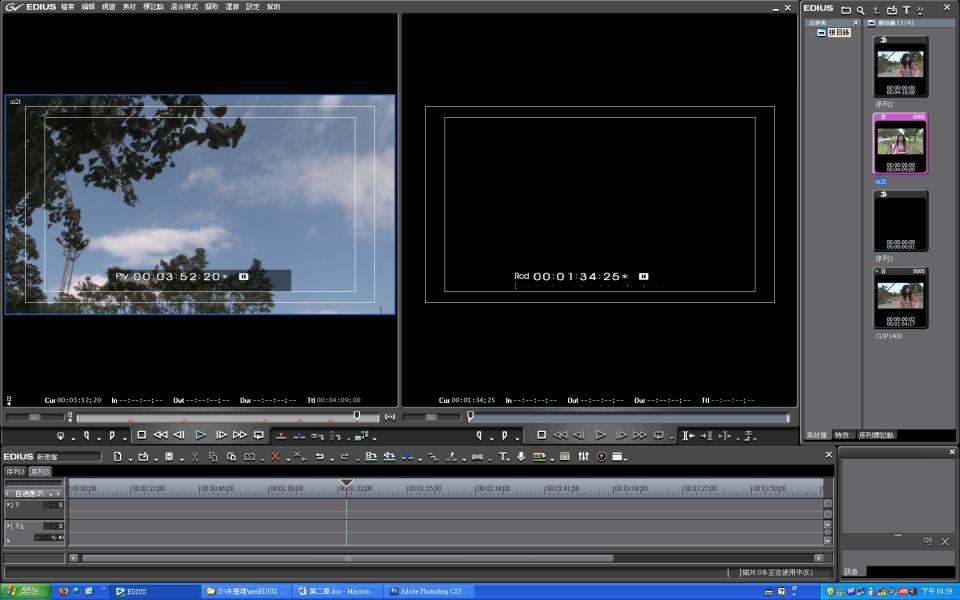Image resolution: width=960 pixels, height=600 pixels.
Task: Click the microphone voice-over icon
Action: tap(521, 457)
